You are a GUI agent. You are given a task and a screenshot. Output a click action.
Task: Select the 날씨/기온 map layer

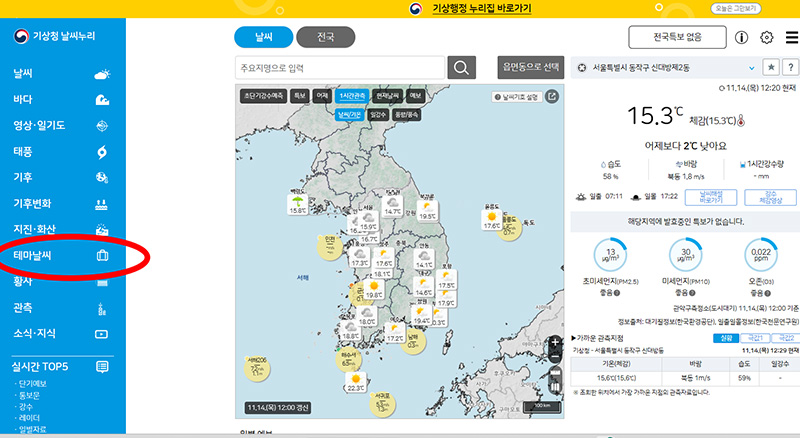(349, 115)
